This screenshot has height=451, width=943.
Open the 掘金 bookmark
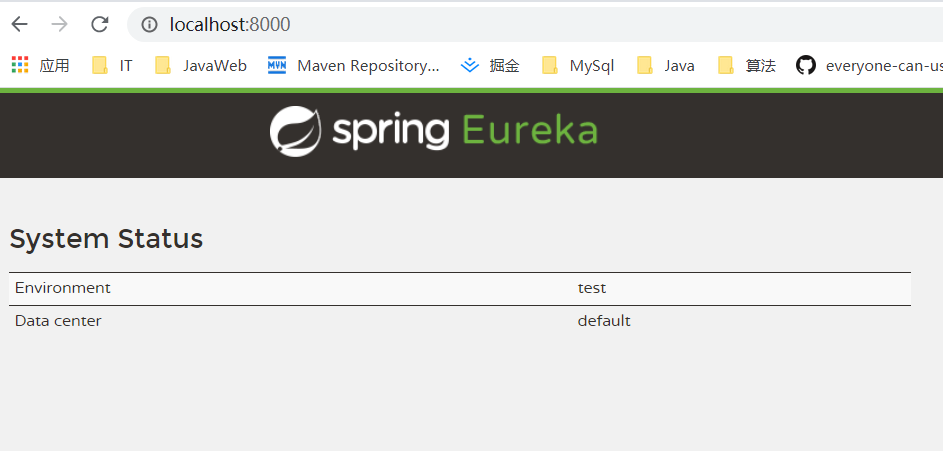[490, 66]
